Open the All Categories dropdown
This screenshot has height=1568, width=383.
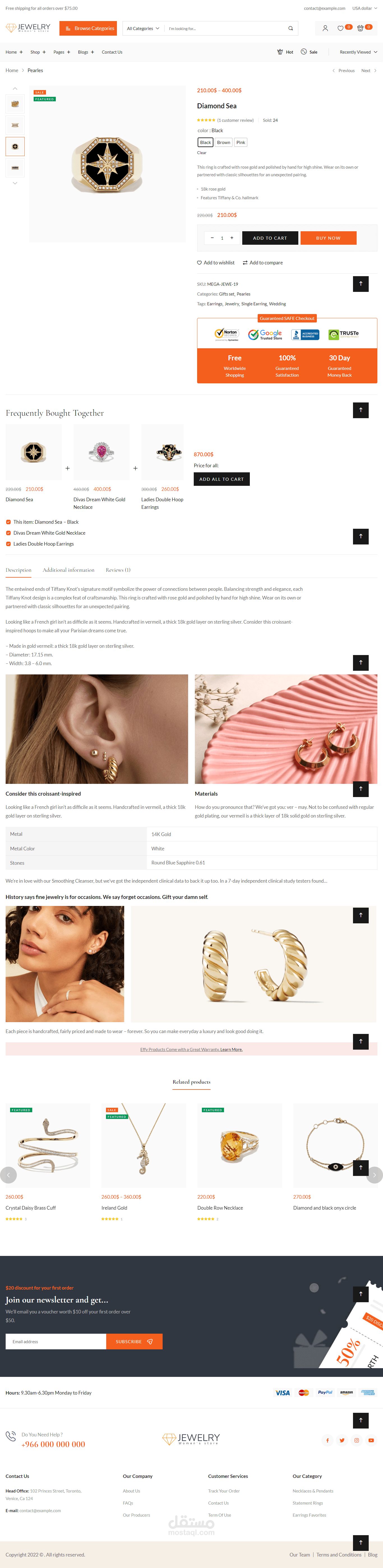tap(143, 29)
